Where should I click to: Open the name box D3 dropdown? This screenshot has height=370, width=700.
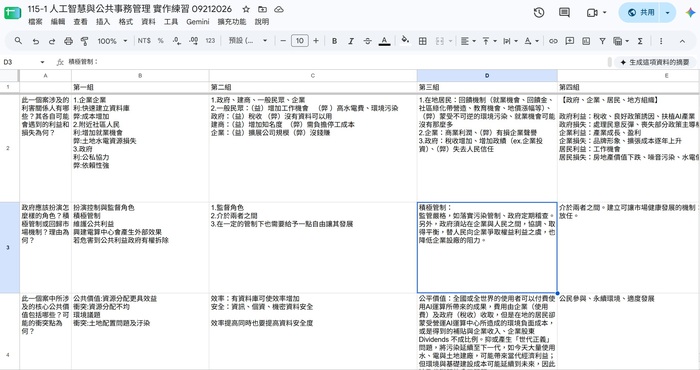point(42,62)
